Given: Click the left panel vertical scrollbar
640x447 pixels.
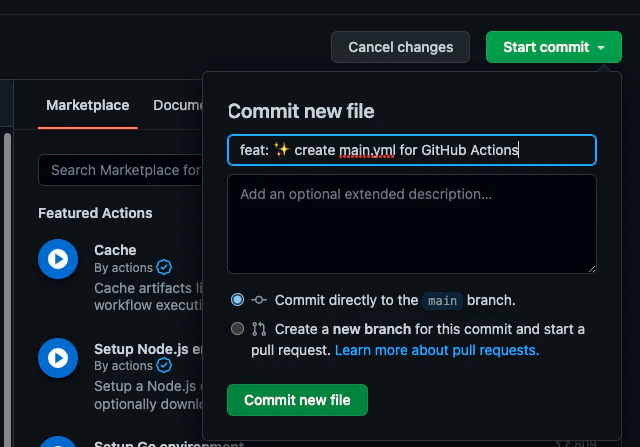Looking at the screenshot, I should [7, 290].
